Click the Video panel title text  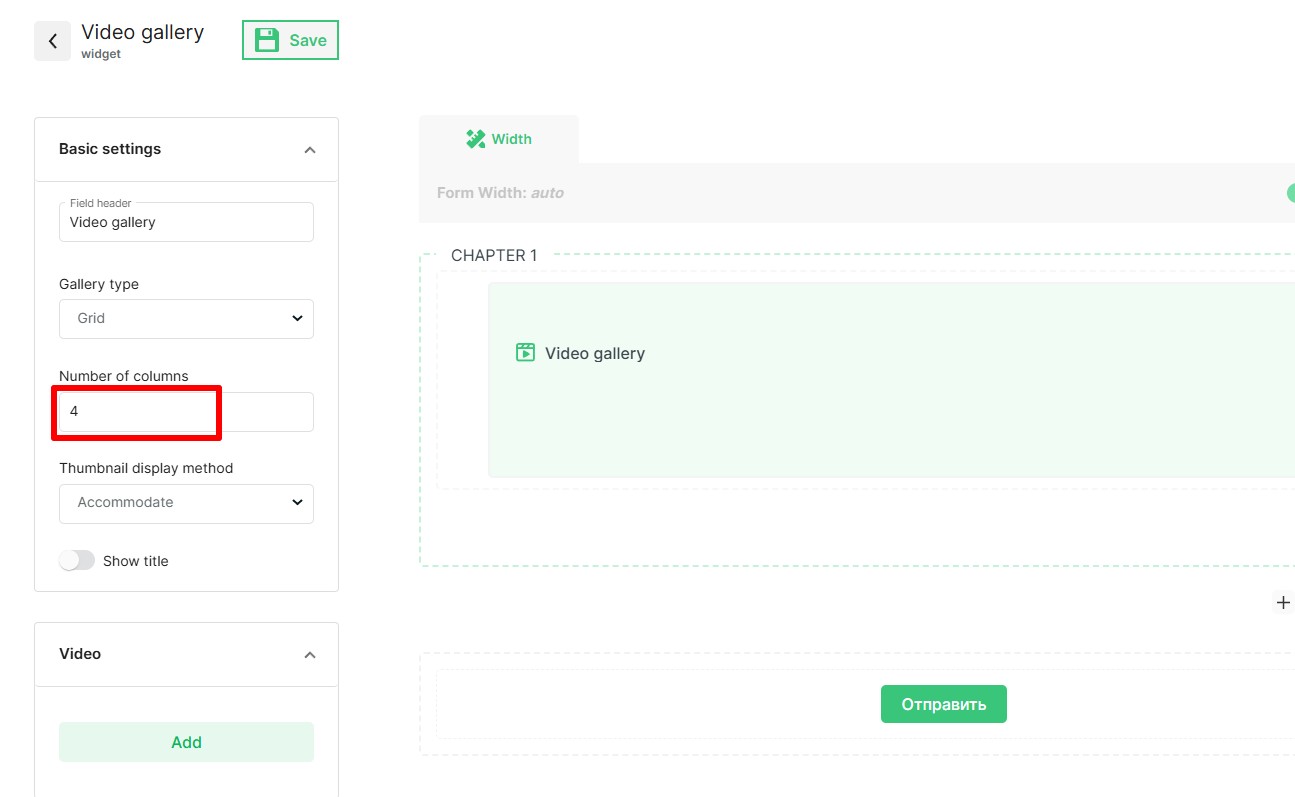coord(80,654)
